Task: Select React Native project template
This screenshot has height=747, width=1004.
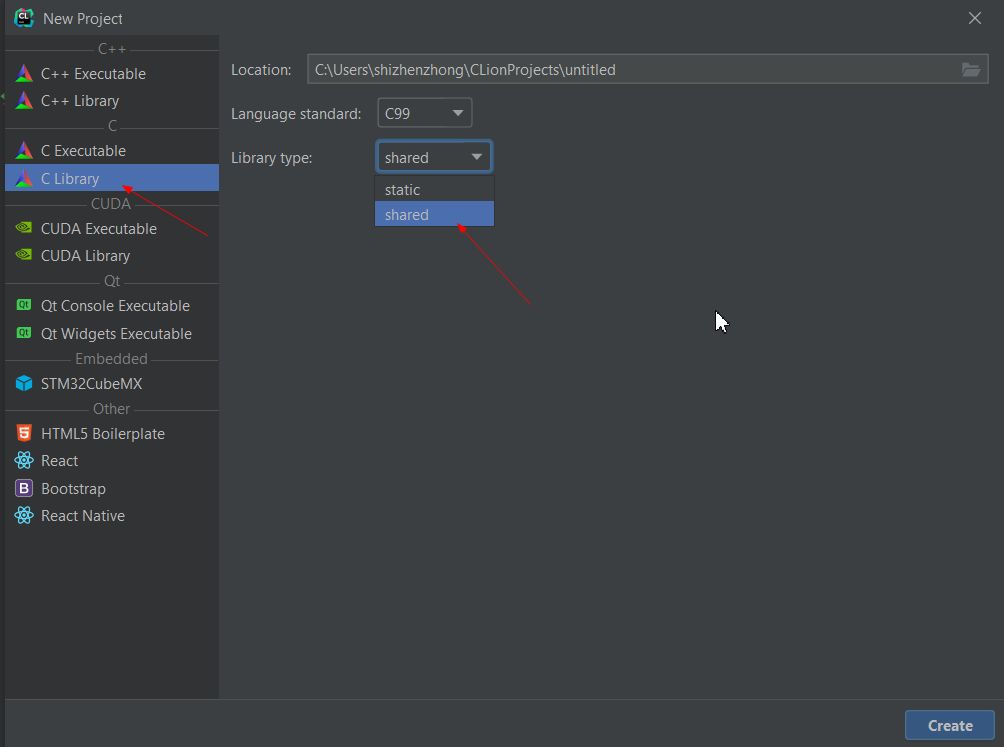Action: pyautogui.click(x=112, y=516)
